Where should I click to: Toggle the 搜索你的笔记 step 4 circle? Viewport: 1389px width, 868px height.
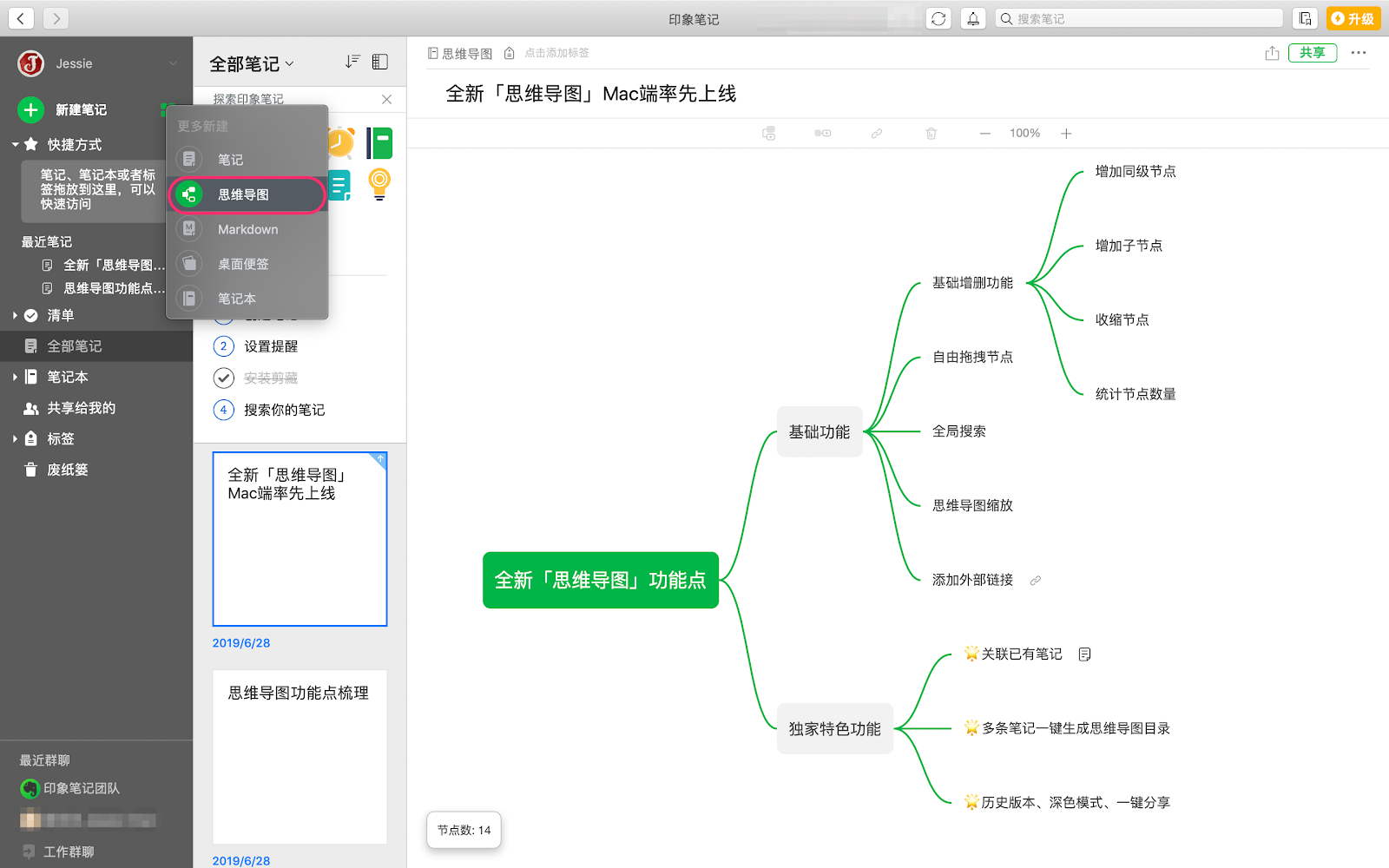tap(224, 410)
